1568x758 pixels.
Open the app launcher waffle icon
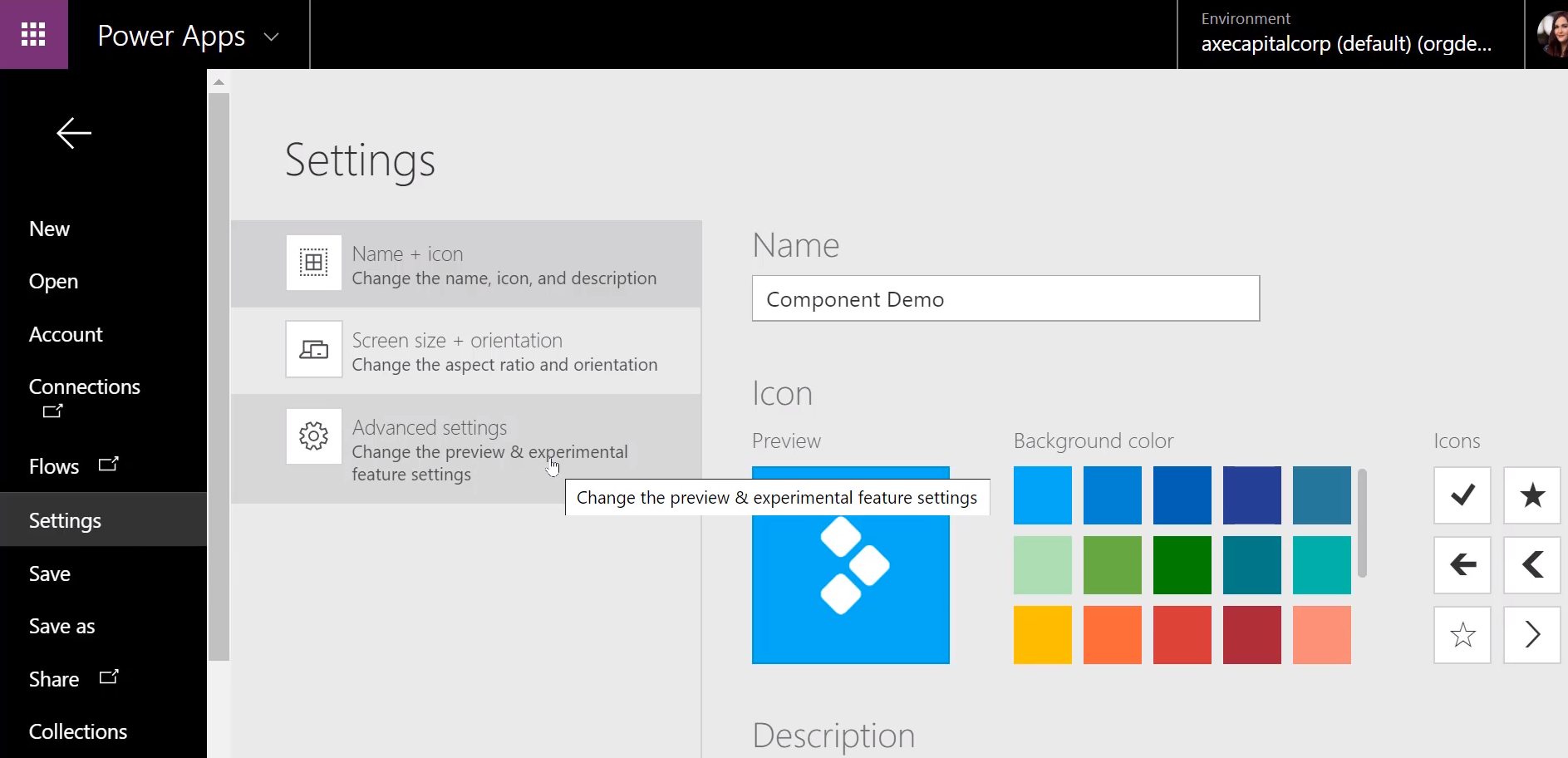pyautogui.click(x=33, y=34)
